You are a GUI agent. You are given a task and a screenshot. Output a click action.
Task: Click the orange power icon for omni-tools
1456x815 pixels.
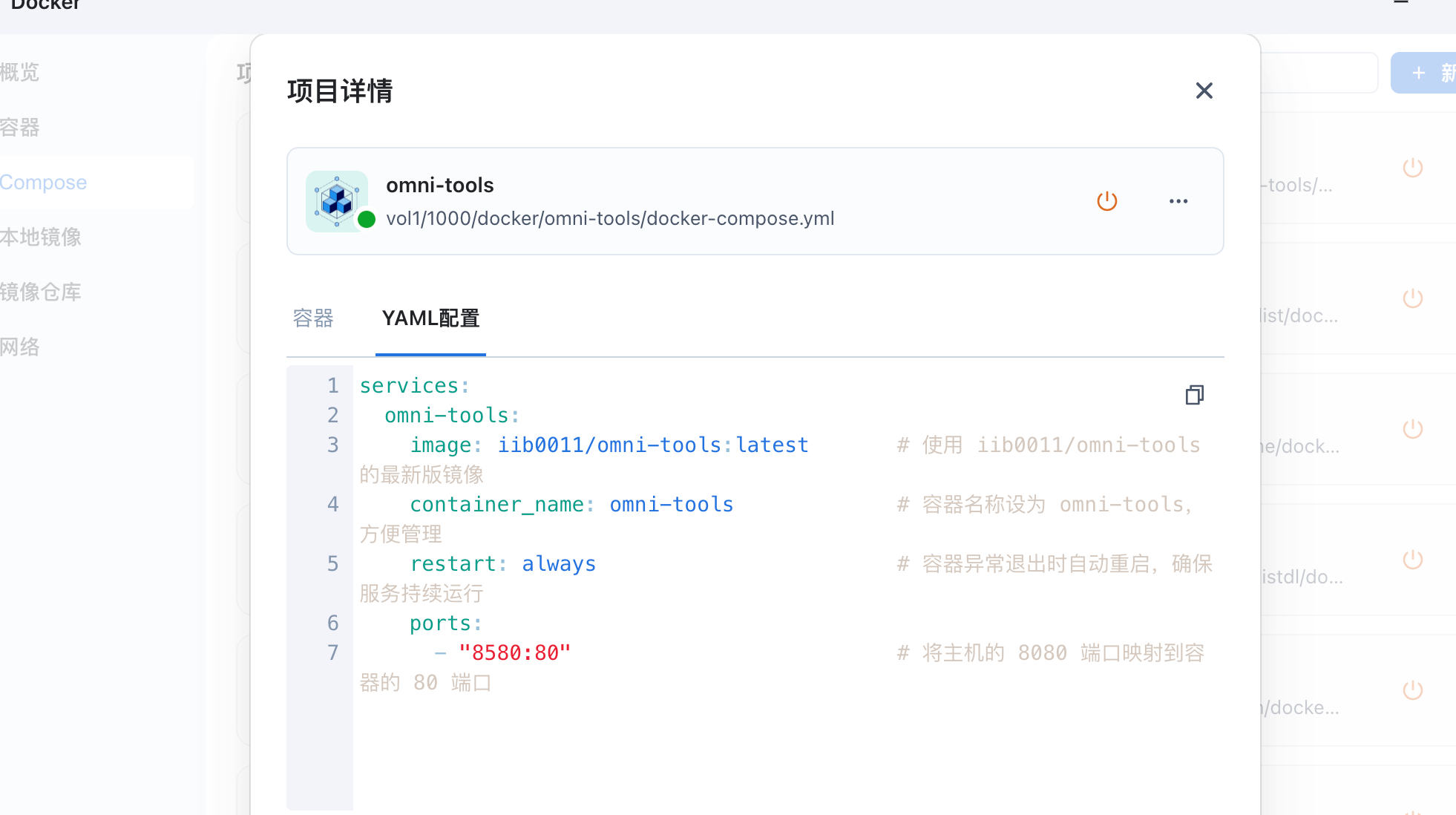(1106, 201)
